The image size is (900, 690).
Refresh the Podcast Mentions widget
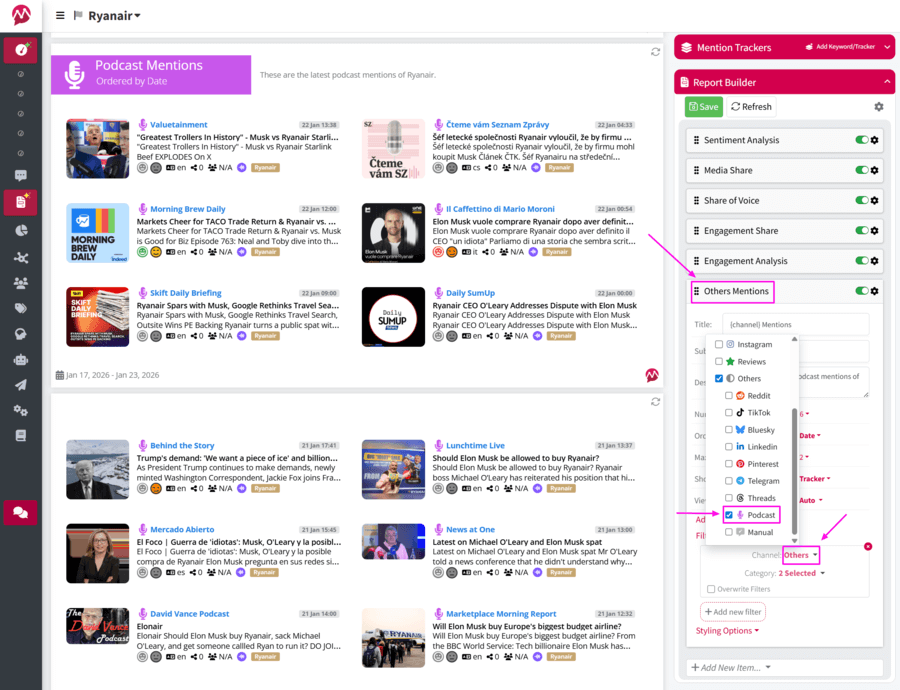tap(655, 52)
